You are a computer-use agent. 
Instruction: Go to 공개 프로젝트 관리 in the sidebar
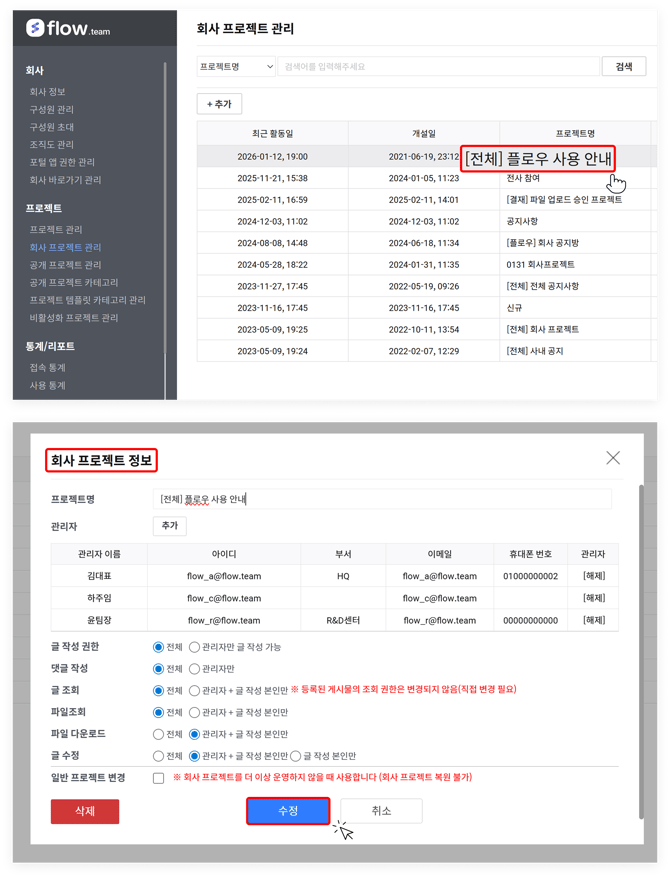65,265
